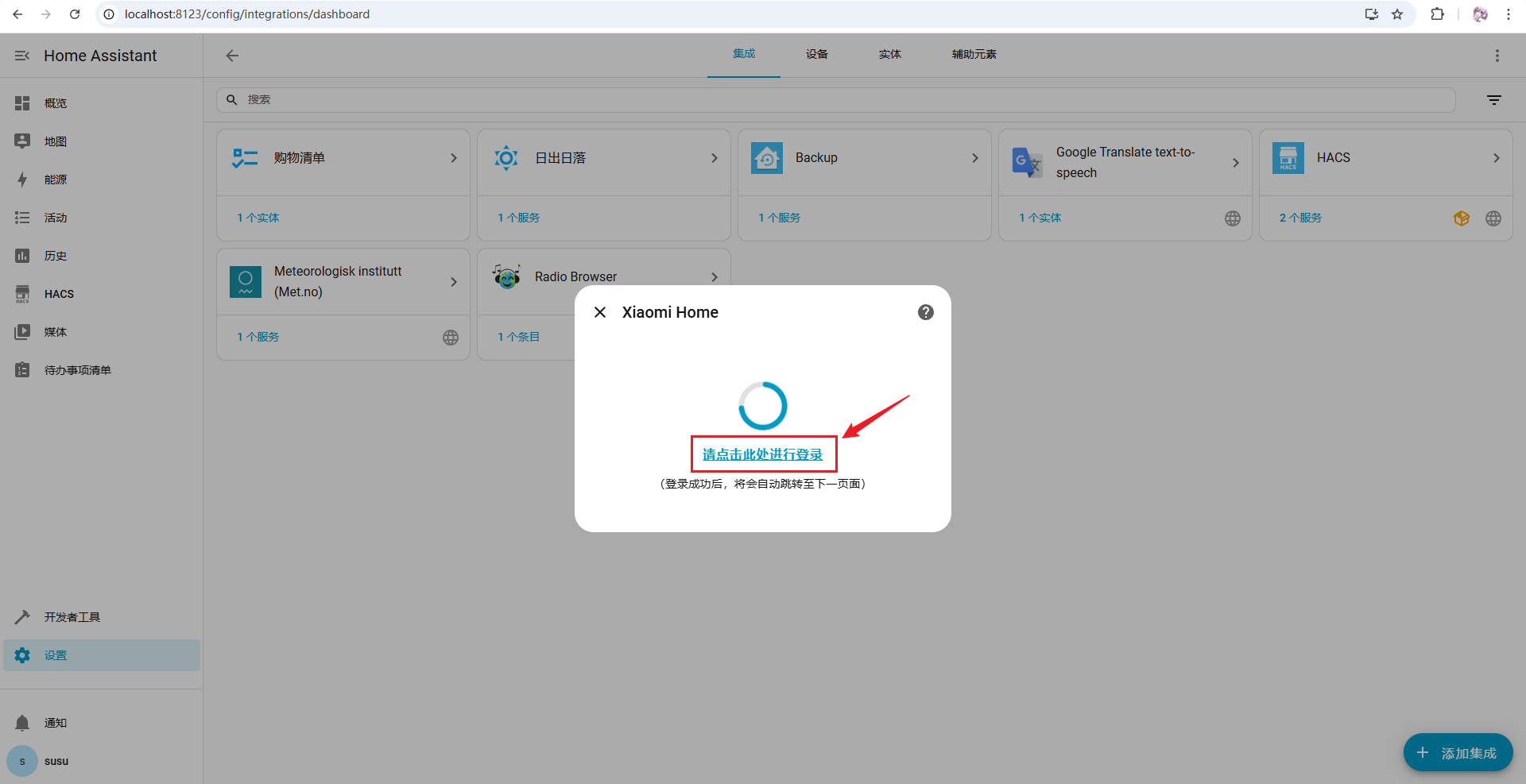Go back with the page back arrow
Image resolution: width=1526 pixels, height=784 pixels.
[232, 56]
